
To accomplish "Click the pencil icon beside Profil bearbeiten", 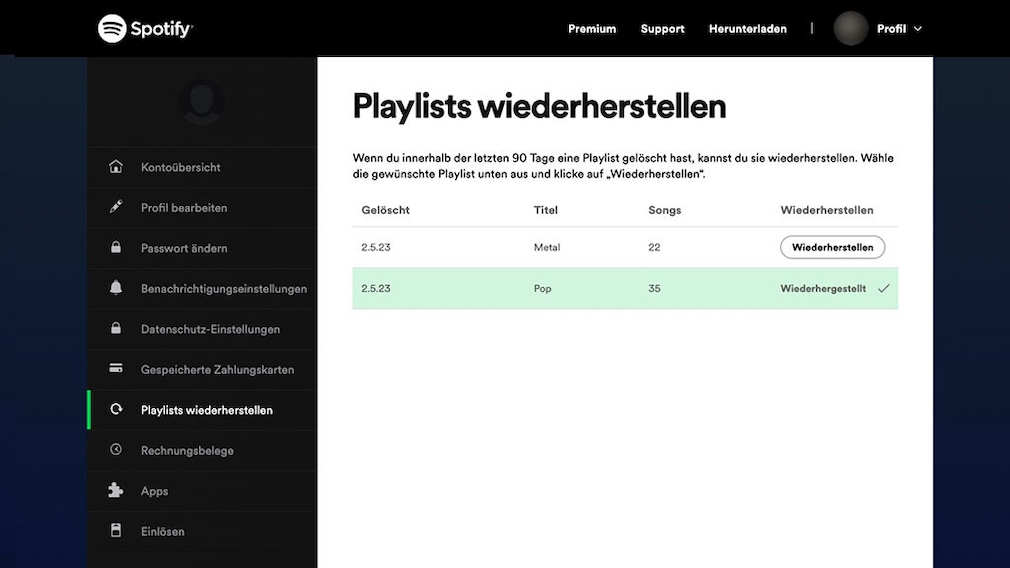I will click(x=116, y=208).
